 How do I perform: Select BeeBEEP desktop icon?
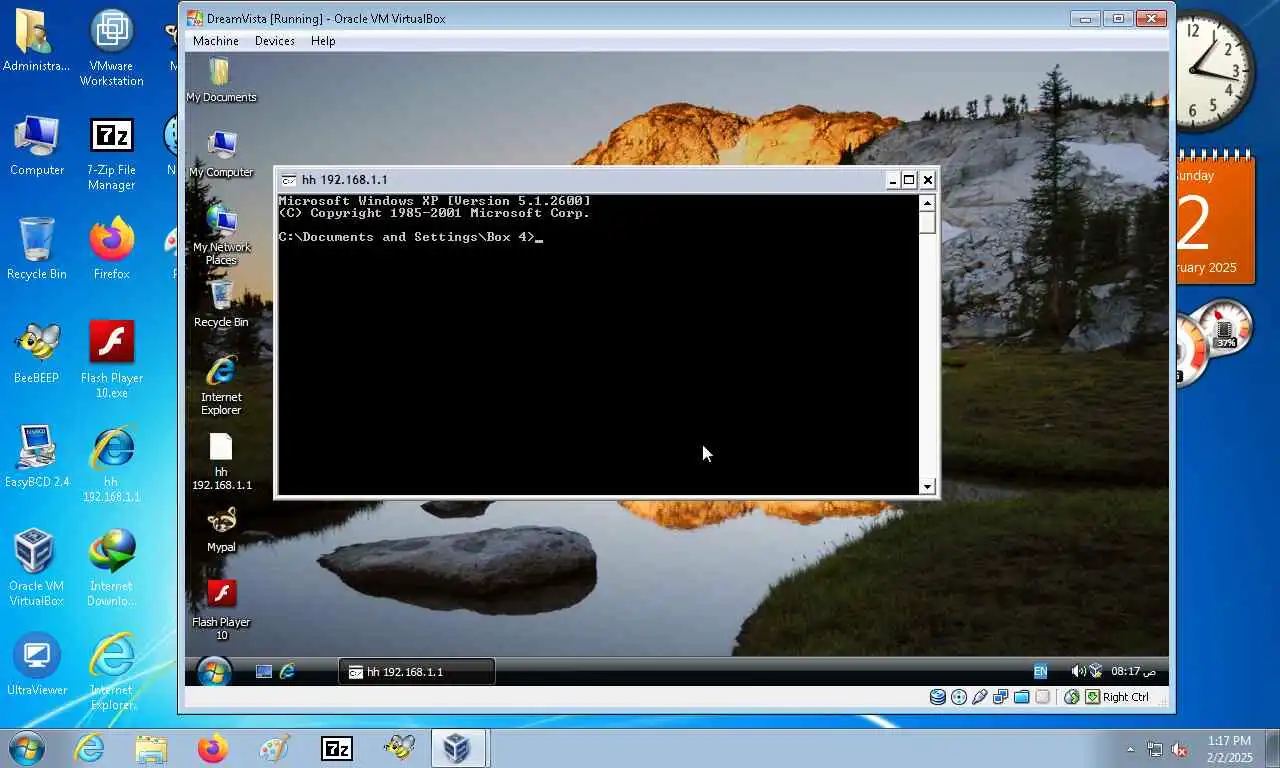click(x=37, y=354)
